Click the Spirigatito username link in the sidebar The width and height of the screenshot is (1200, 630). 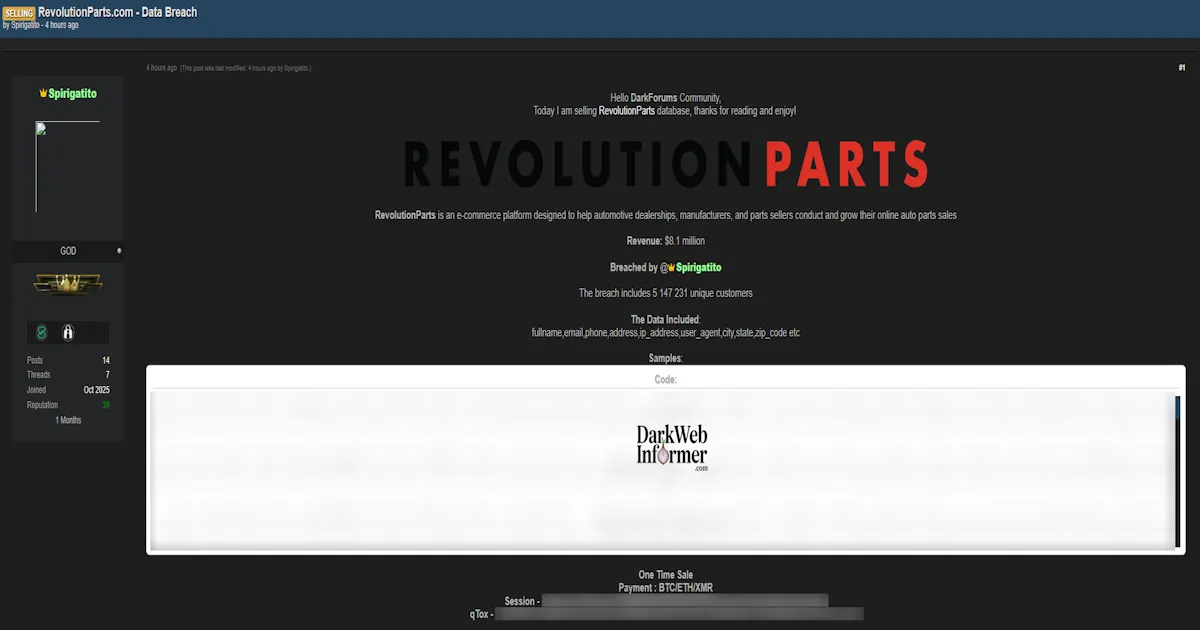74,93
